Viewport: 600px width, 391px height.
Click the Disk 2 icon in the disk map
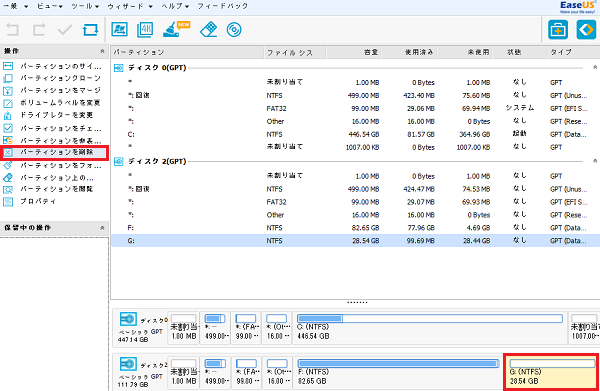point(128,364)
